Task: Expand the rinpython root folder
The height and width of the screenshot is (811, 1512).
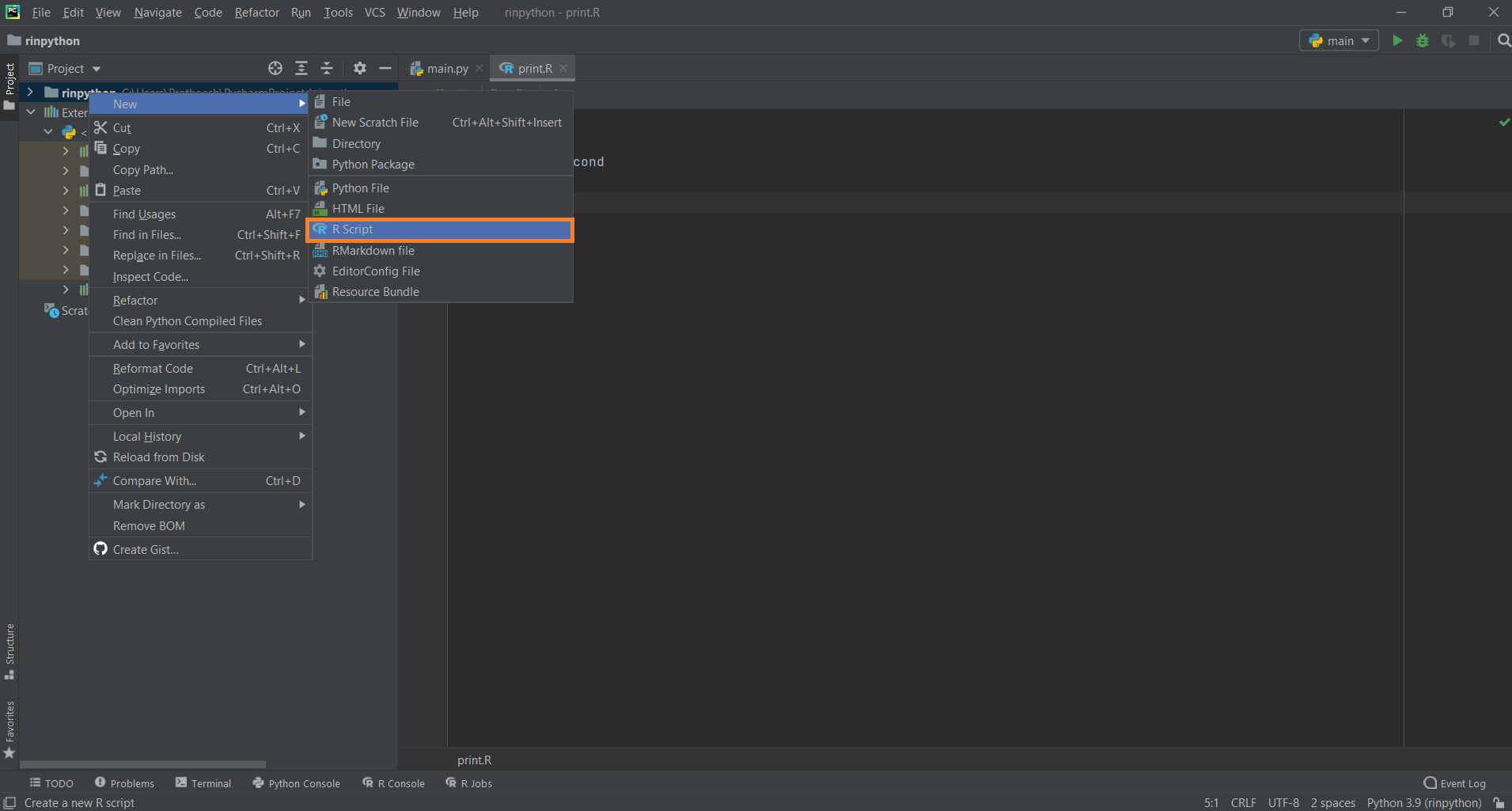Action: pyautogui.click(x=30, y=93)
